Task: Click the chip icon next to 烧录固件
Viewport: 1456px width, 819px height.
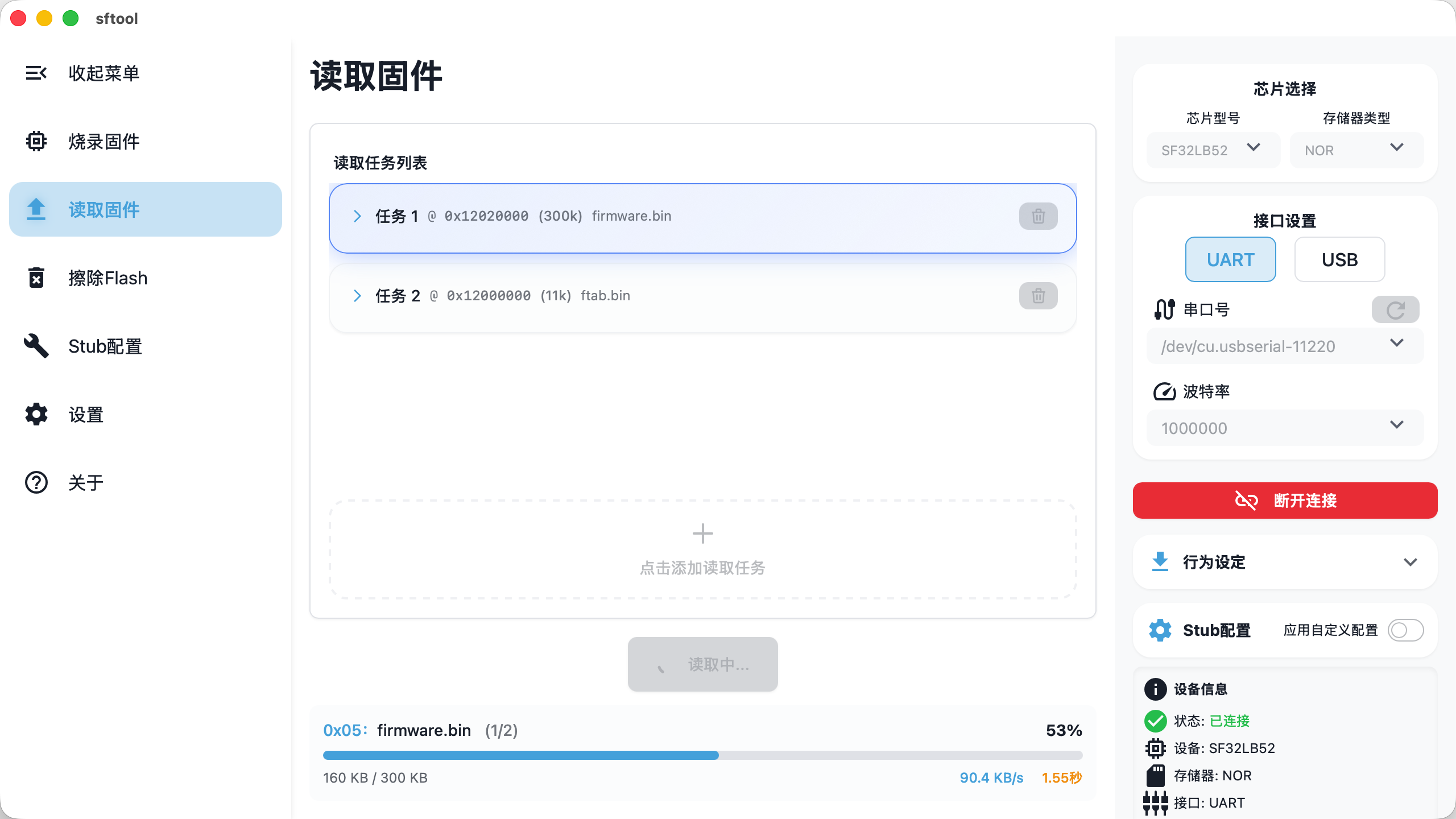Action: pyautogui.click(x=36, y=141)
